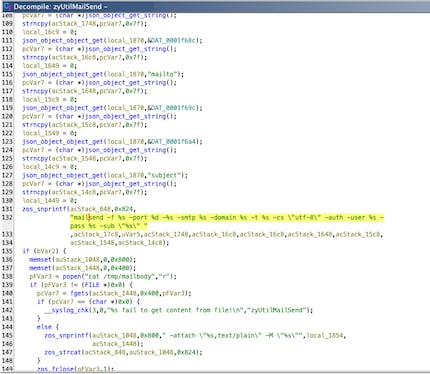Click strncpy call on line 129
The width and height of the screenshot is (430, 374).
click(x=35, y=192)
